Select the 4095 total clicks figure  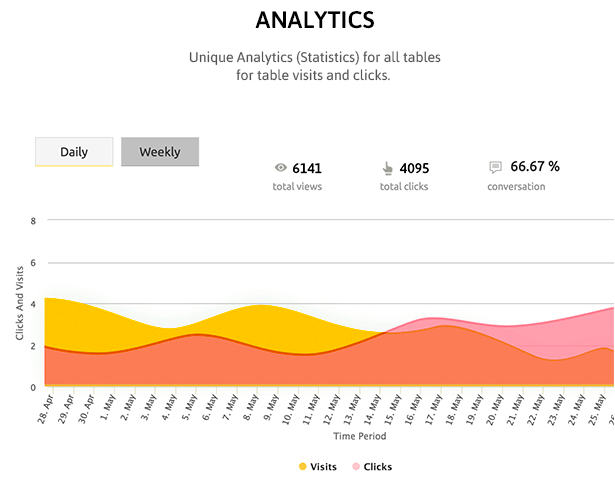[x=415, y=169]
